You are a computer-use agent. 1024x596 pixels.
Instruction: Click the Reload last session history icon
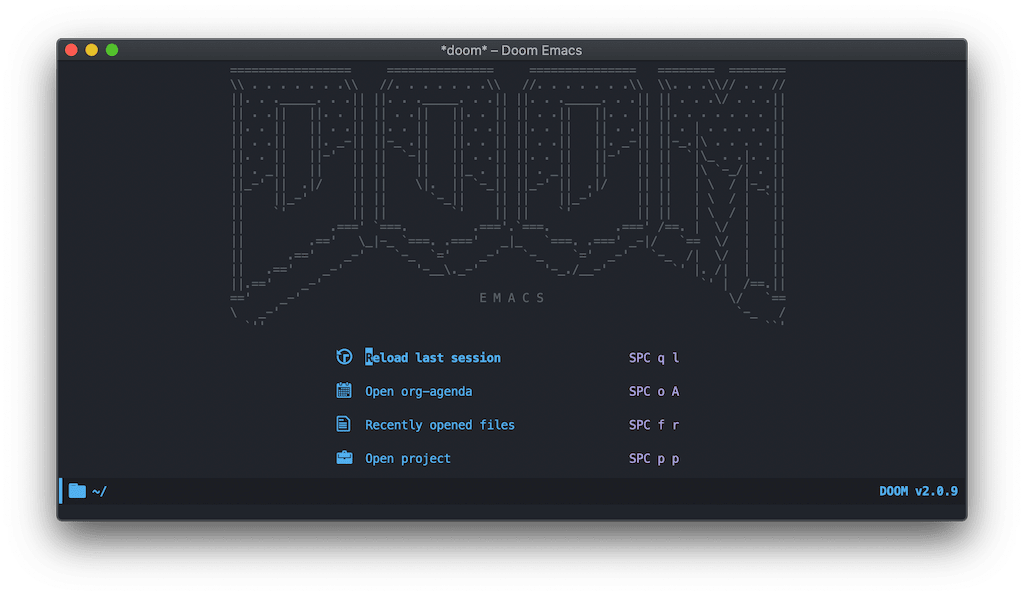344,356
